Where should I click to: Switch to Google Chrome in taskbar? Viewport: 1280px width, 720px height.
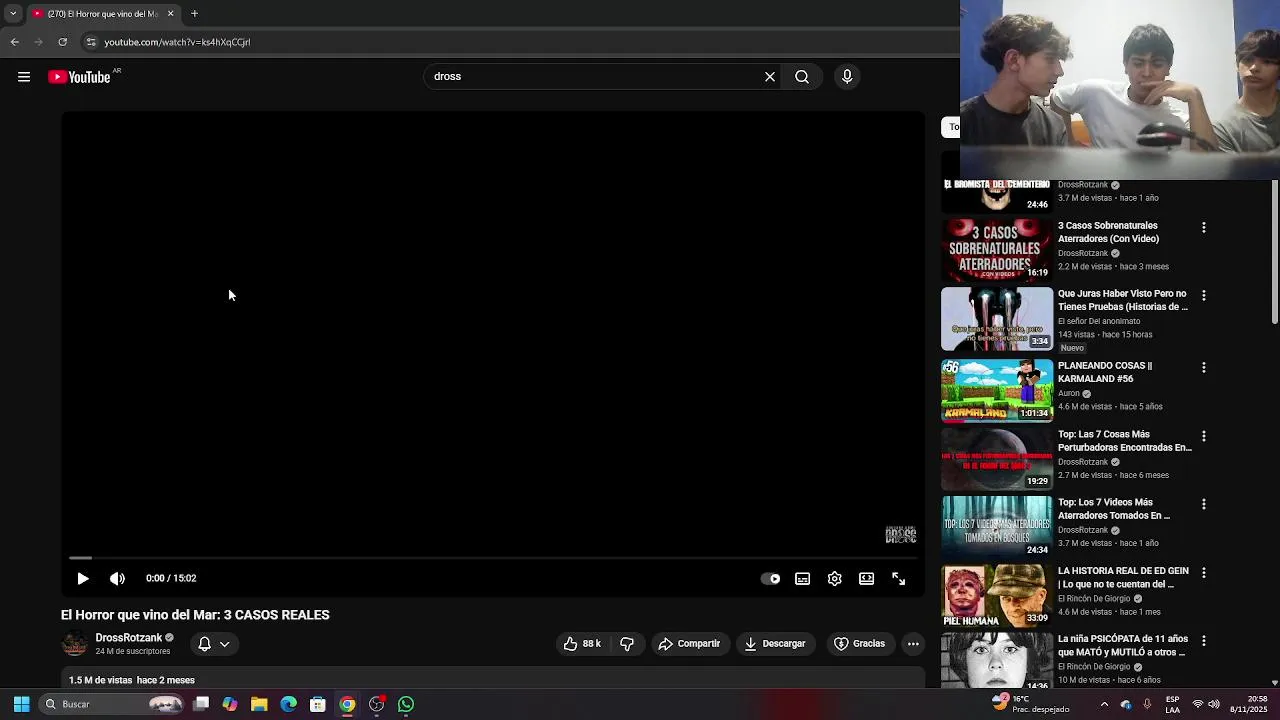pos(347,704)
